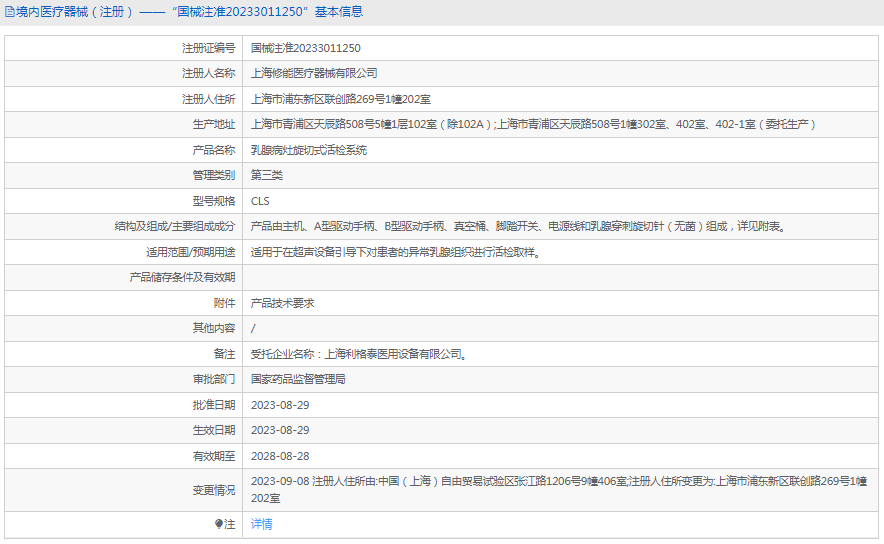Select model value CLS
This screenshot has height=544, width=884.
tap(260, 201)
